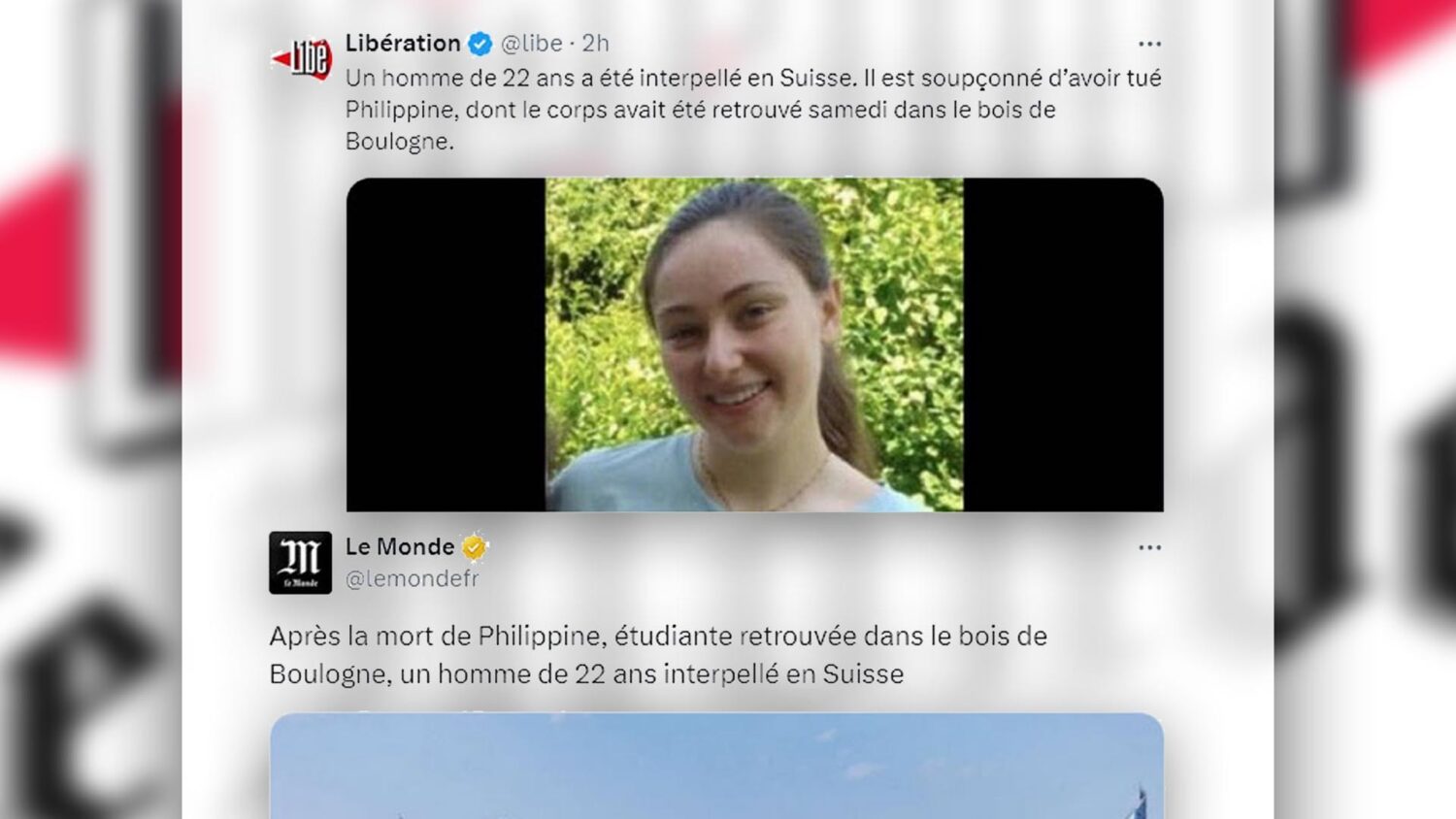Click Le Monde's gold verified badge

pos(474,547)
